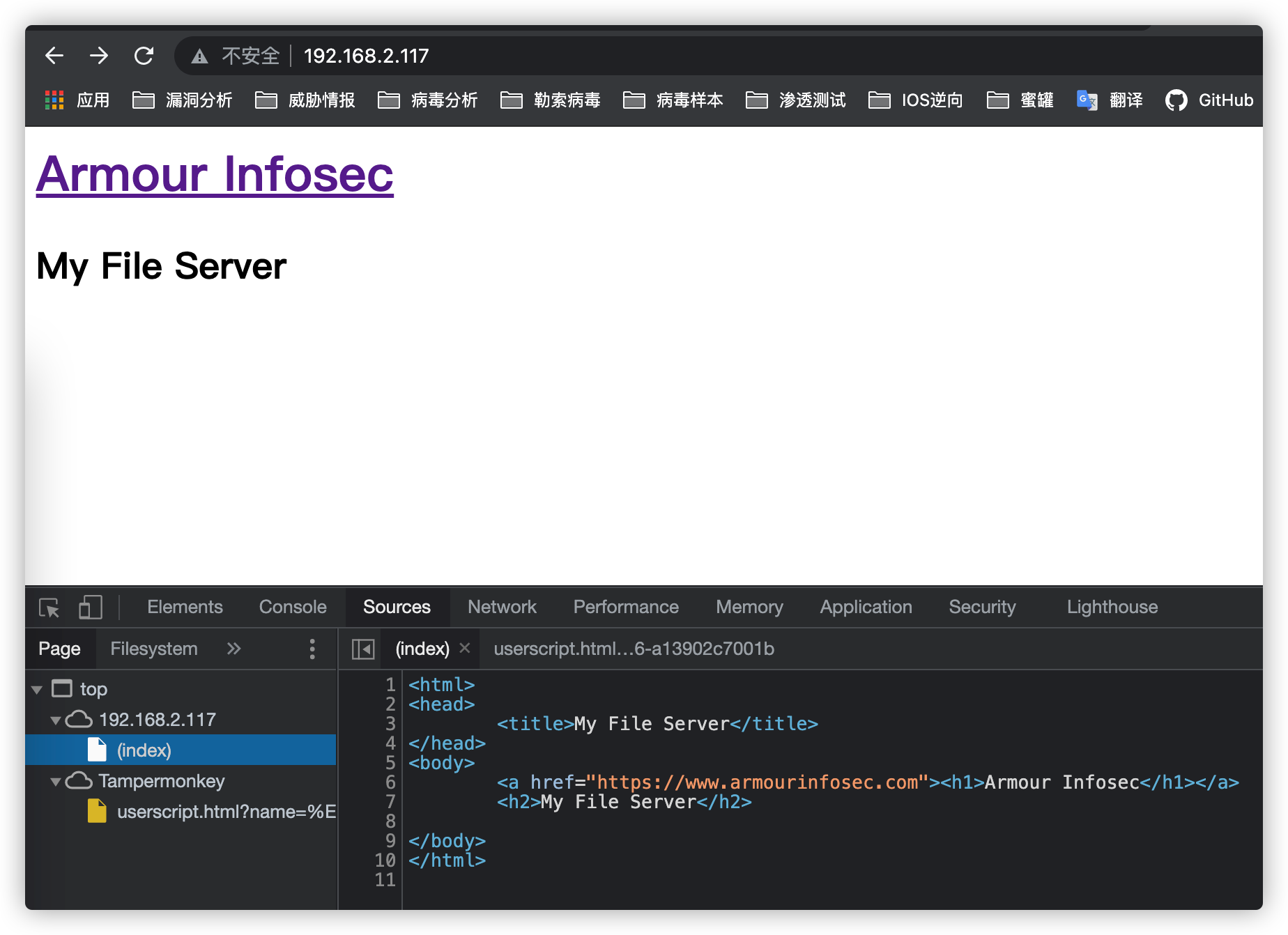Go back using the browser back arrow
This screenshot has width=1288, height=935.
coord(54,56)
